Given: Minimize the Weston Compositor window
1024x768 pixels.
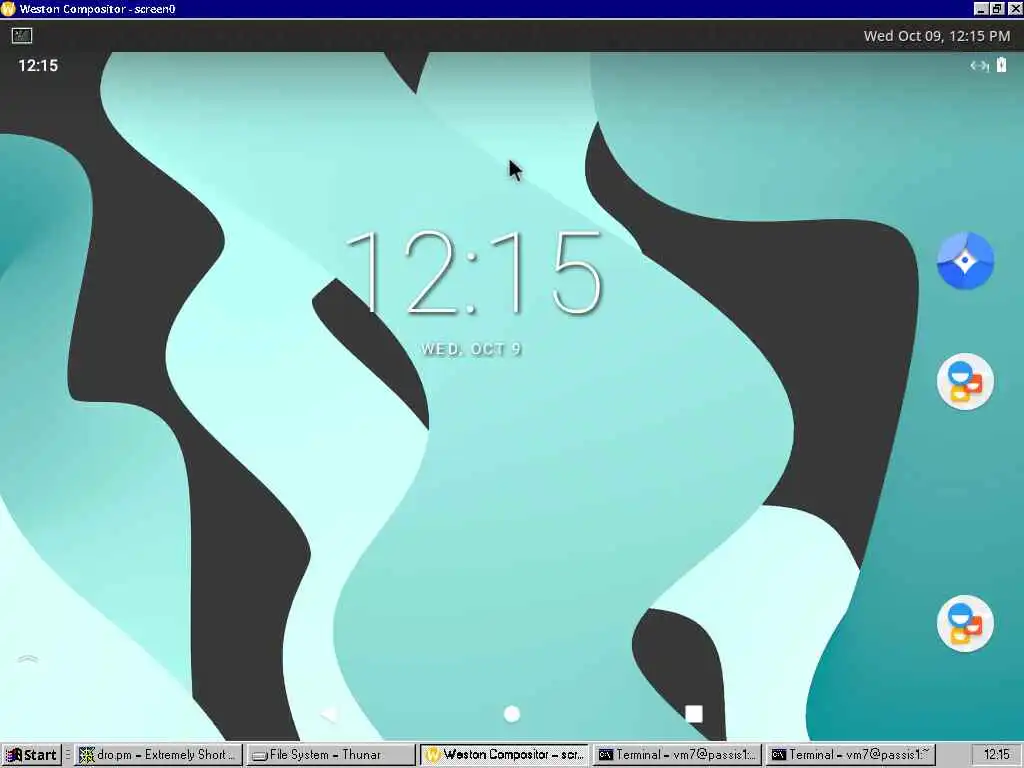Looking at the screenshot, I should [980, 8].
